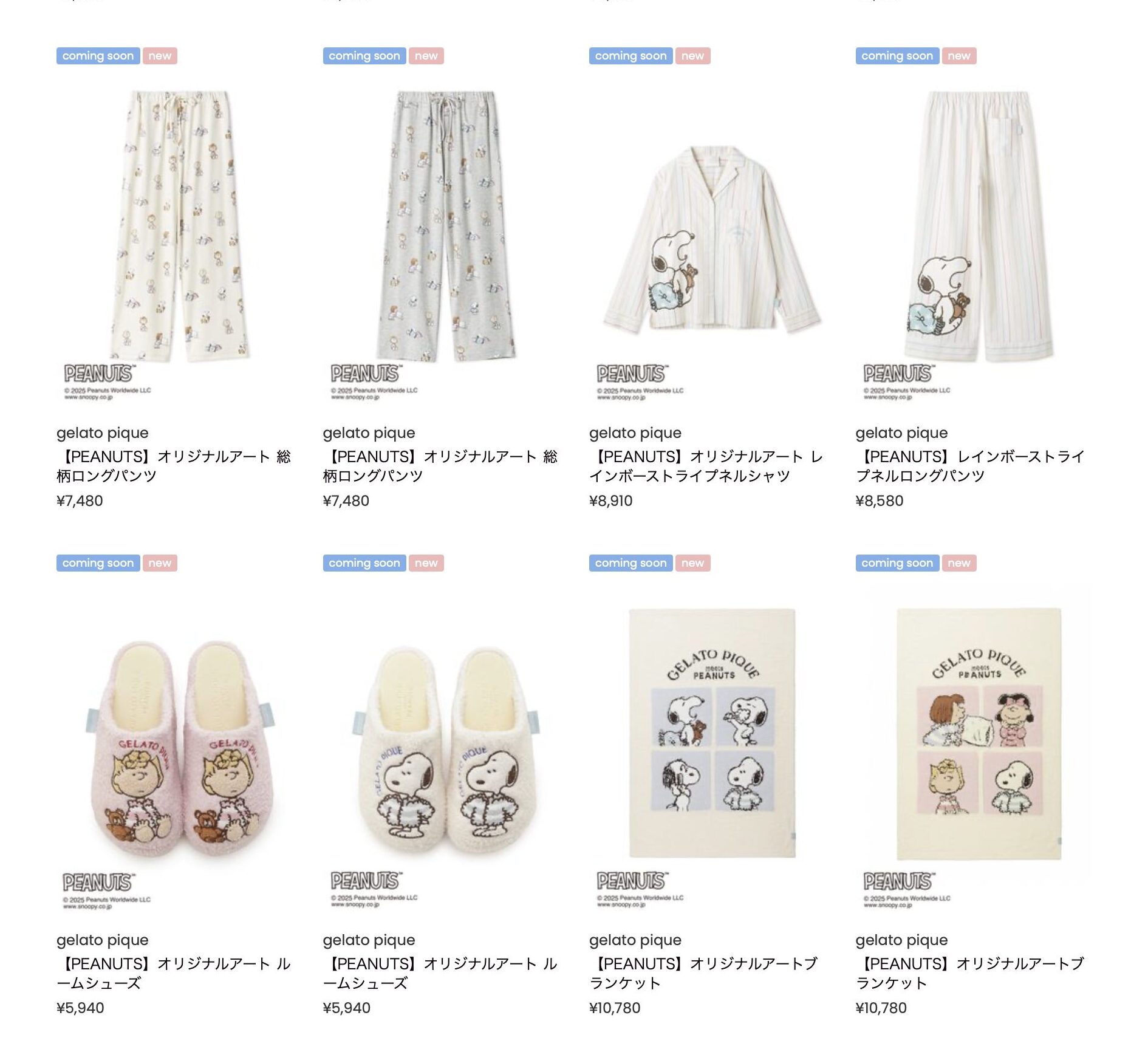Open the 総柄ロングパンツ title under gray pants

coord(440,466)
